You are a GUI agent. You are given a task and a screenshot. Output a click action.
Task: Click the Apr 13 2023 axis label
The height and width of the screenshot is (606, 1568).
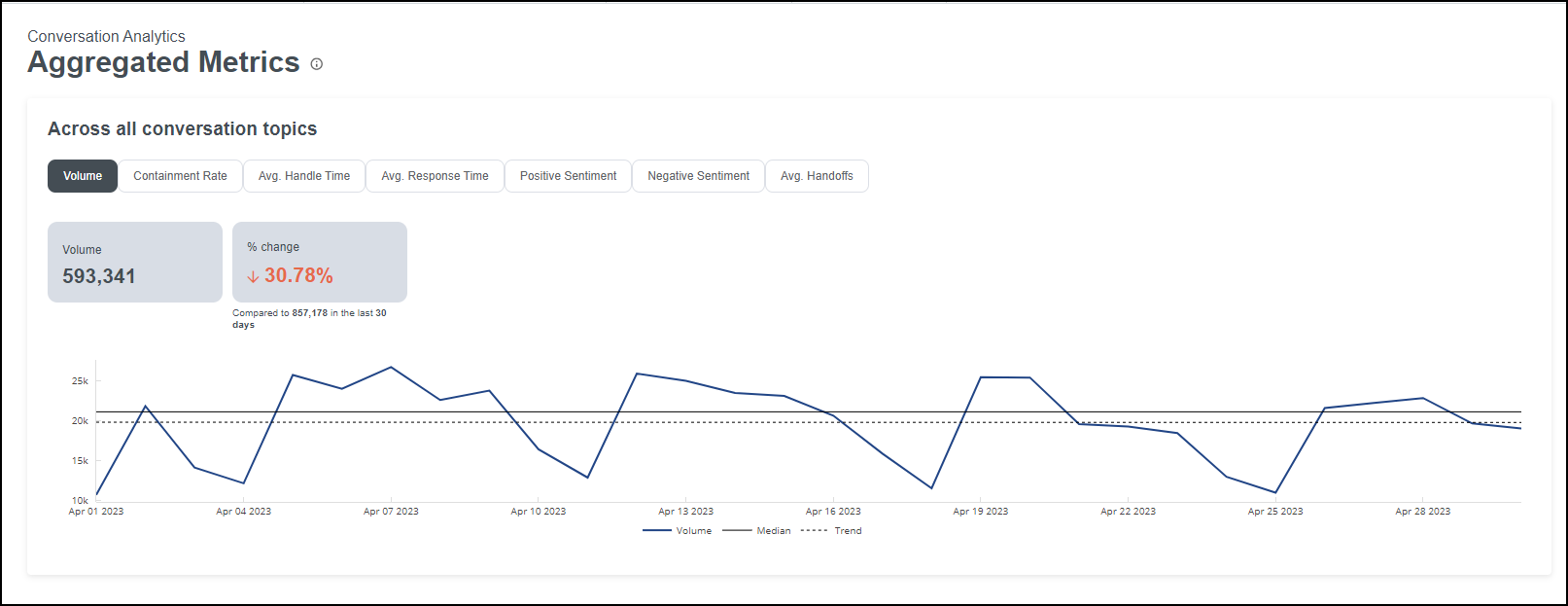[685, 512]
